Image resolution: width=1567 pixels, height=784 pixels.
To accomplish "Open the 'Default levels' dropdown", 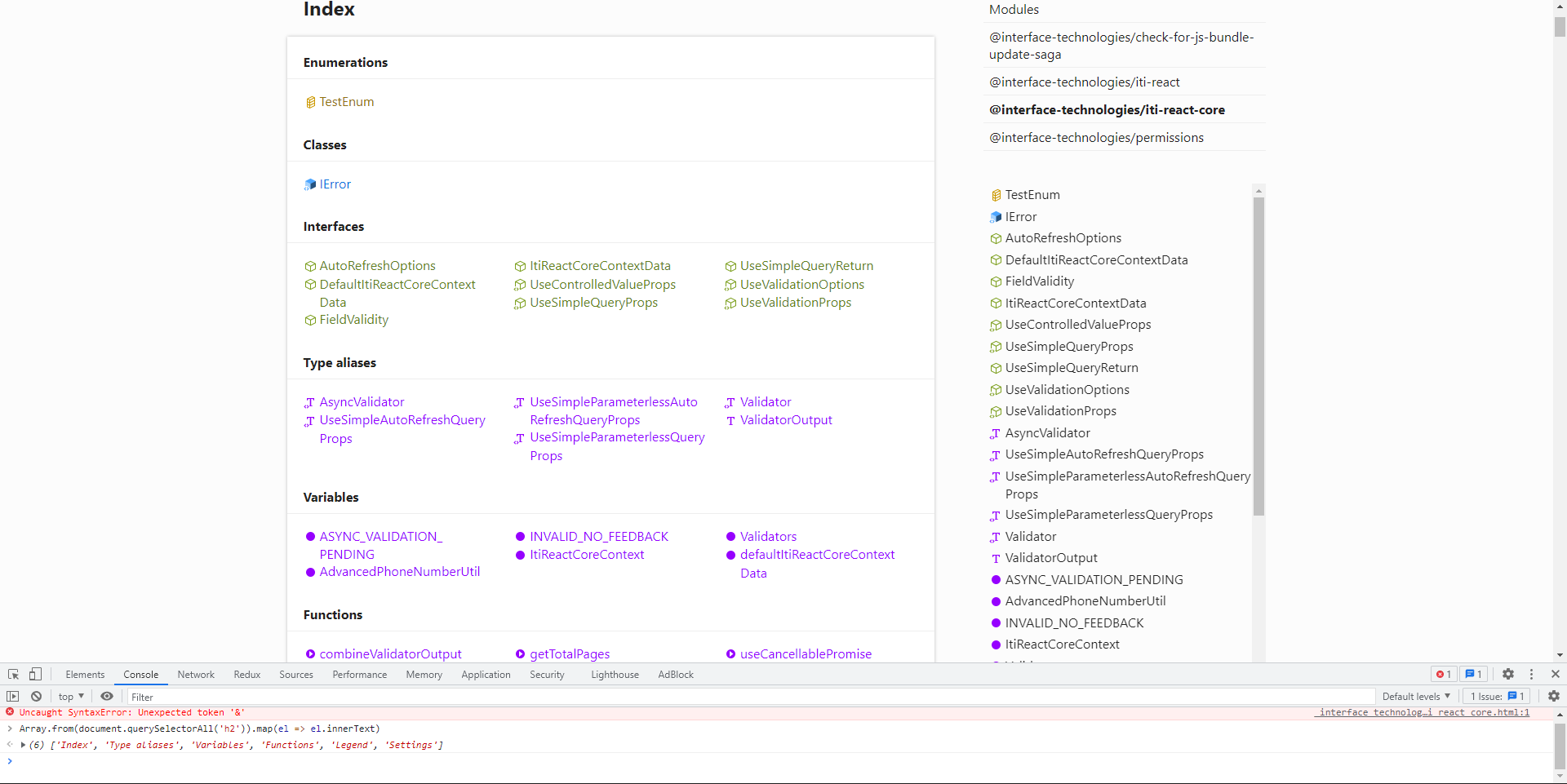I will click(x=1415, y=696).
